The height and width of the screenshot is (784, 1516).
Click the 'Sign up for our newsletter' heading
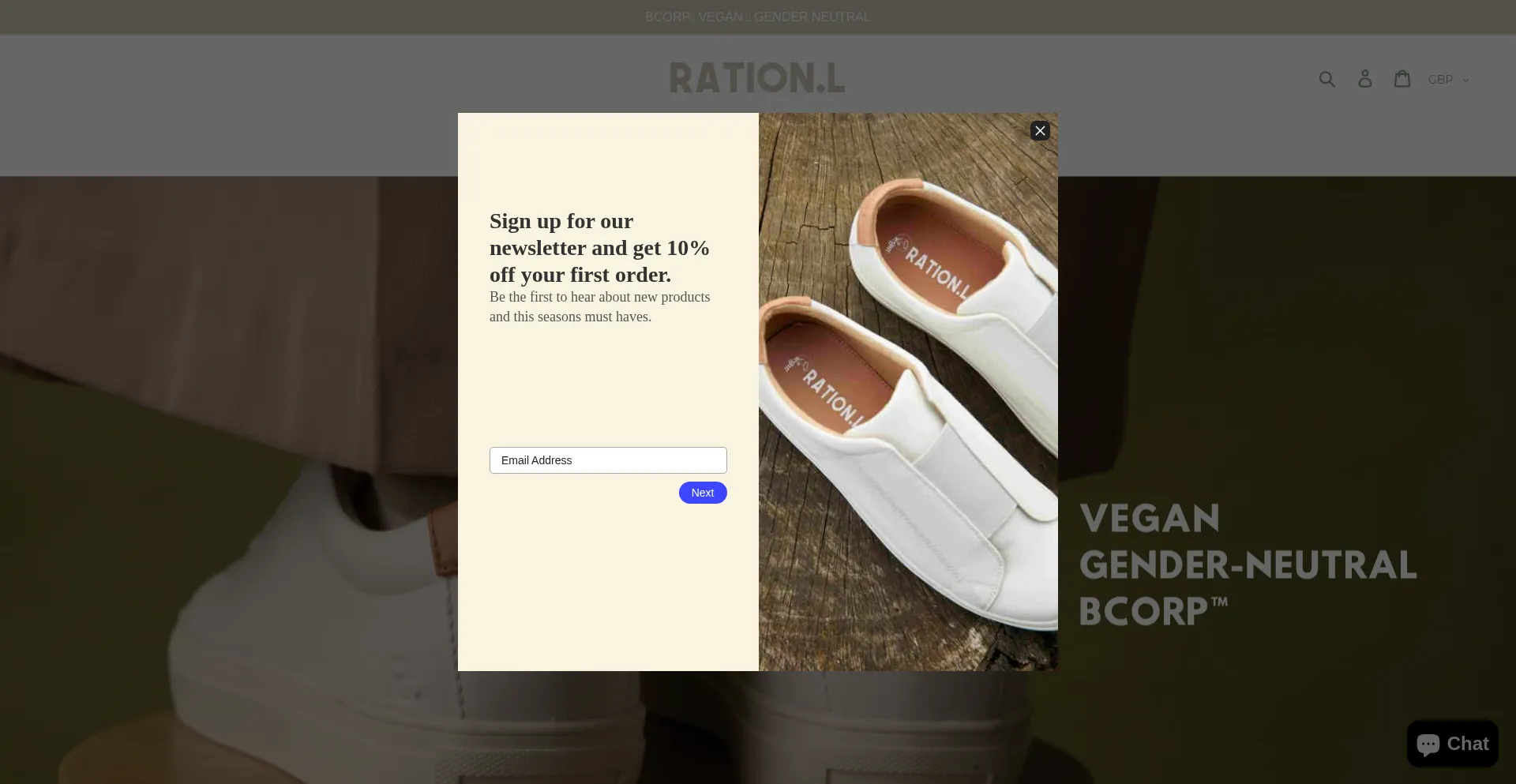(x=600, y=248)
